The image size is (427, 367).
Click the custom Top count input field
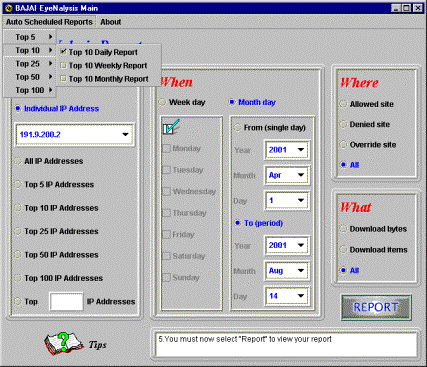click(x=66, y=302)
